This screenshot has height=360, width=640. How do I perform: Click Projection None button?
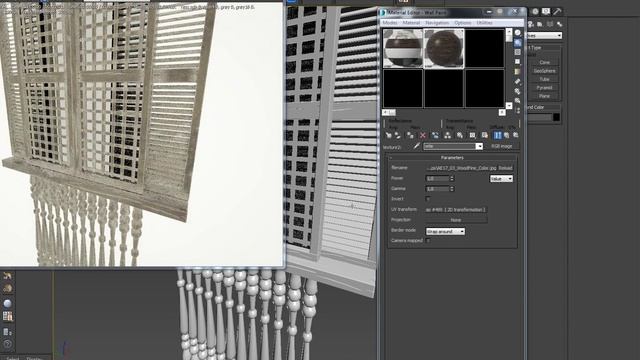coord(456,220)
